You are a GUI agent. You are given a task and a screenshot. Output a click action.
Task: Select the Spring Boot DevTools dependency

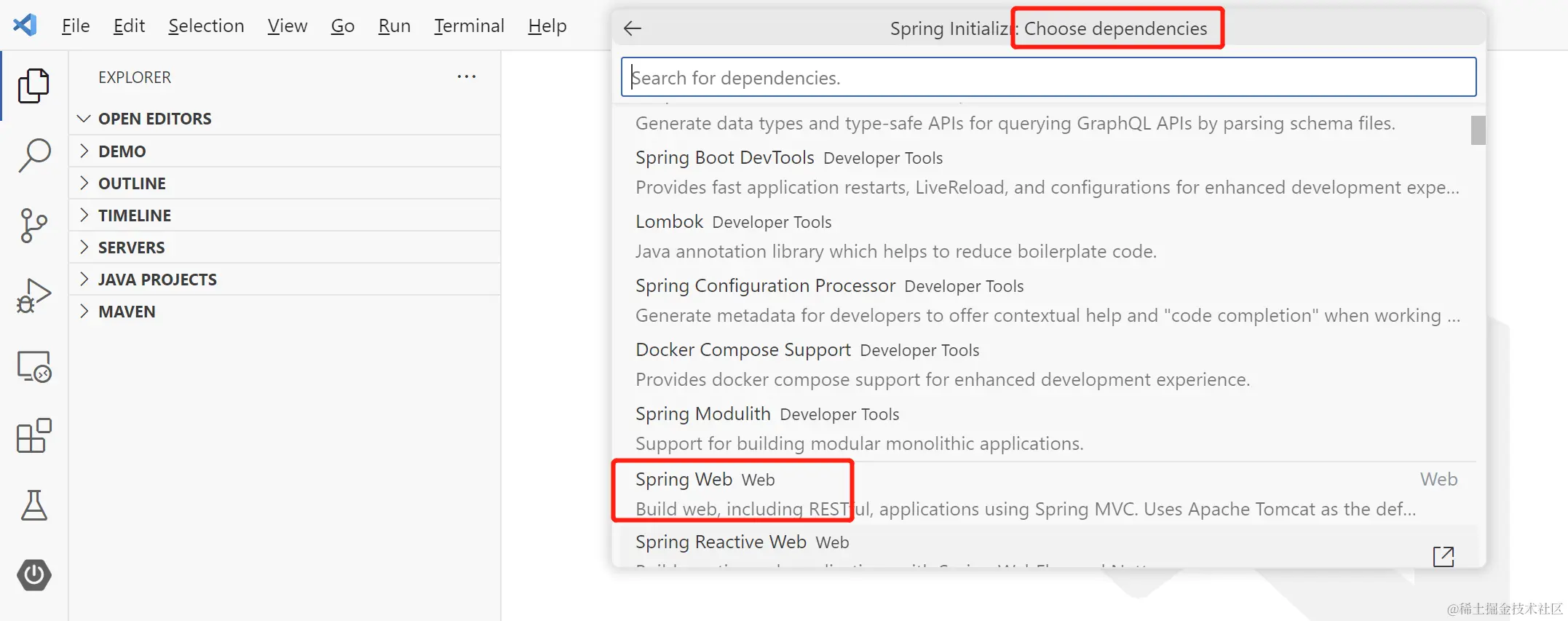point(1048,173)
